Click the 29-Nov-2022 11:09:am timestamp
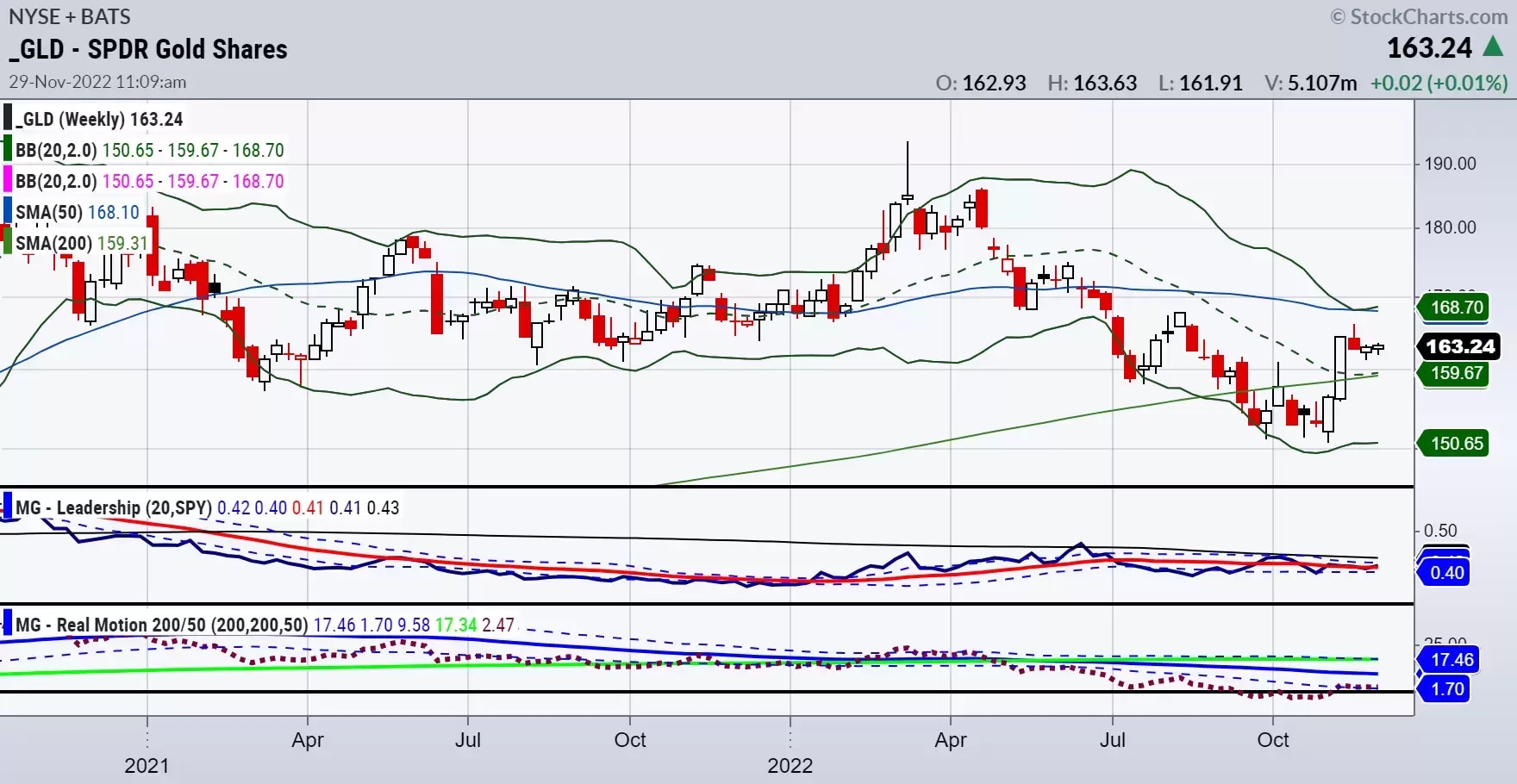This screenshot has height=784, width=1517. [x=97, y=82]
